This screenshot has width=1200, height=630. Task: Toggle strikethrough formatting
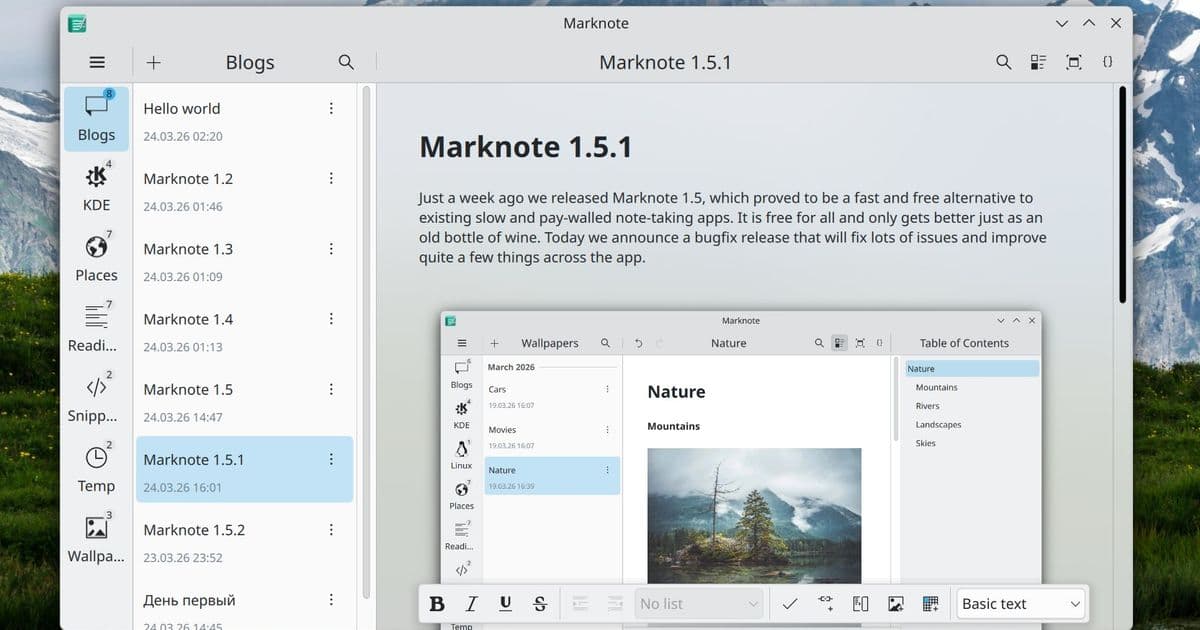pyautogui.click(x=540, y=604)
